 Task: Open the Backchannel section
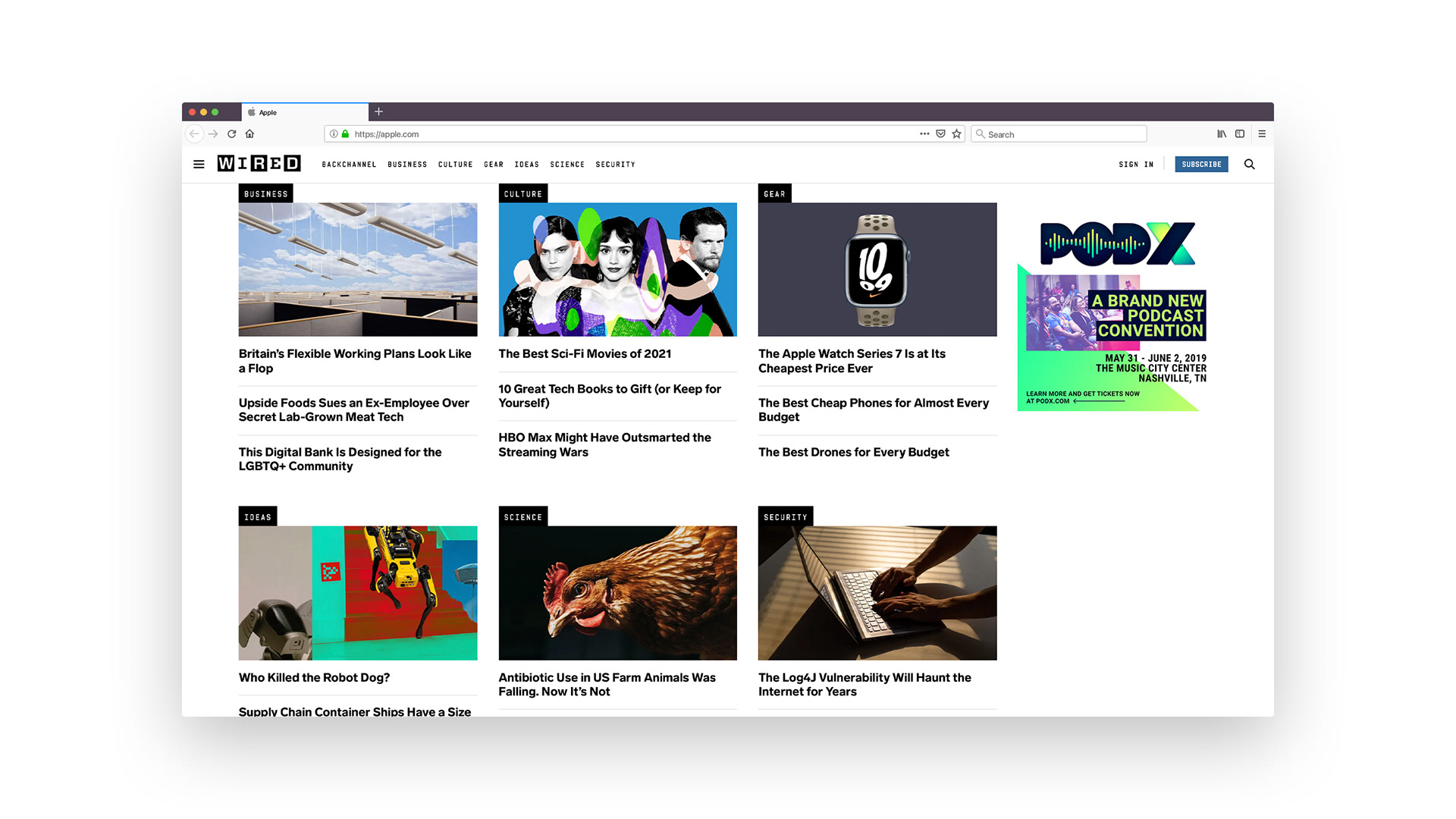pyautogui.click(x=349, y=165)
